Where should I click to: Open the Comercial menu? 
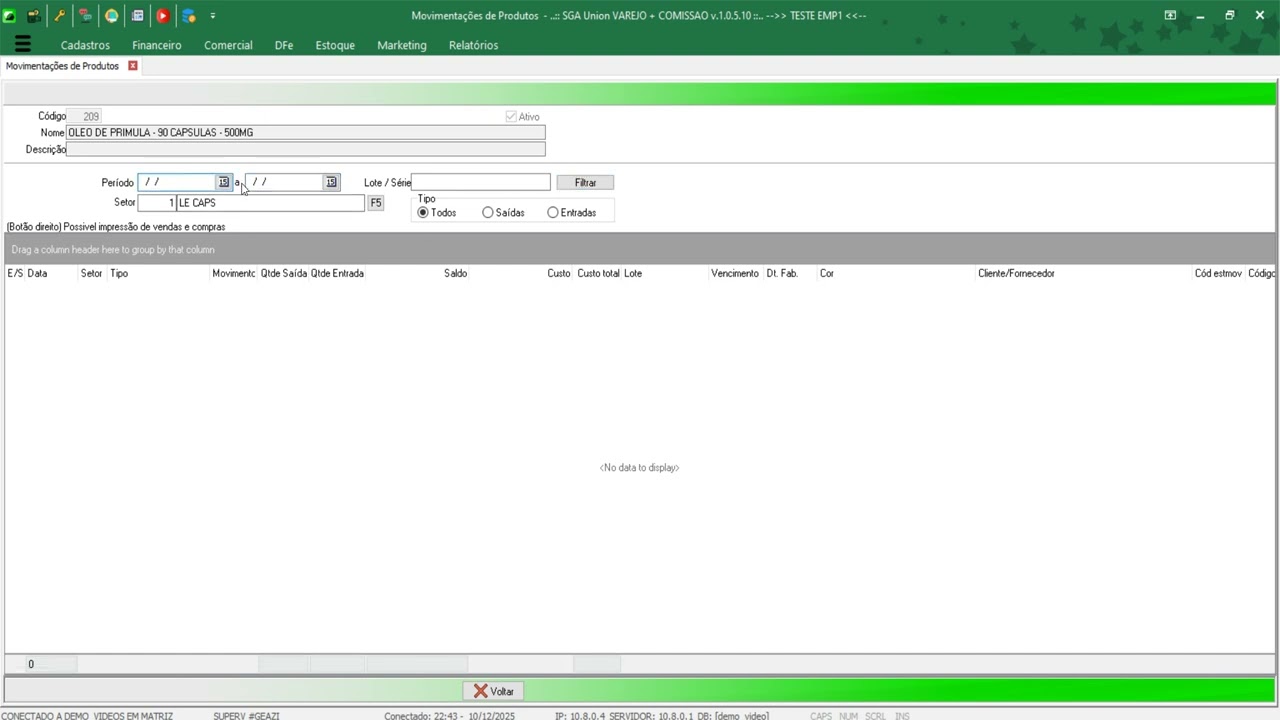coord(228,45)
